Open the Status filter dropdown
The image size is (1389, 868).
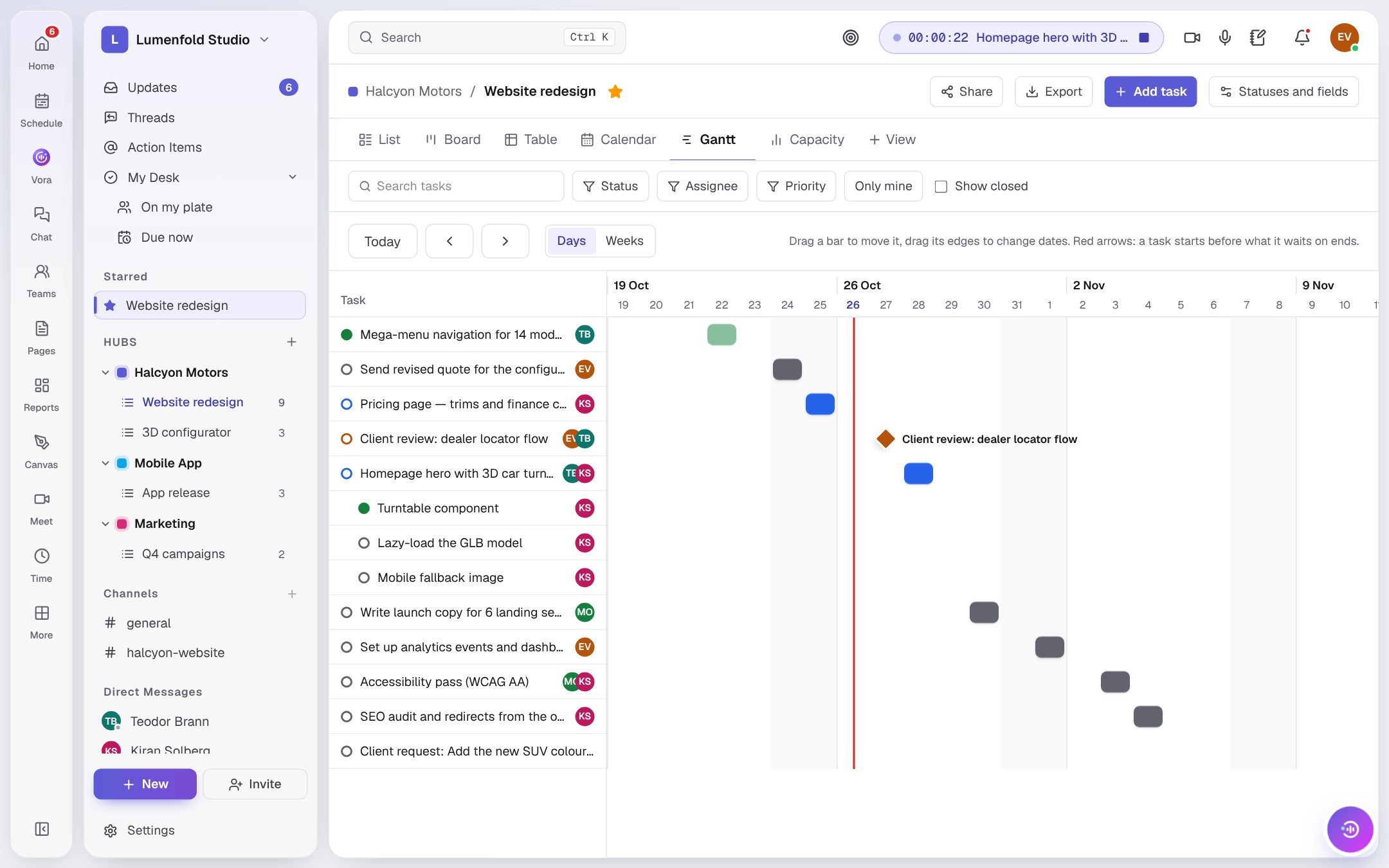click(610, 186)
